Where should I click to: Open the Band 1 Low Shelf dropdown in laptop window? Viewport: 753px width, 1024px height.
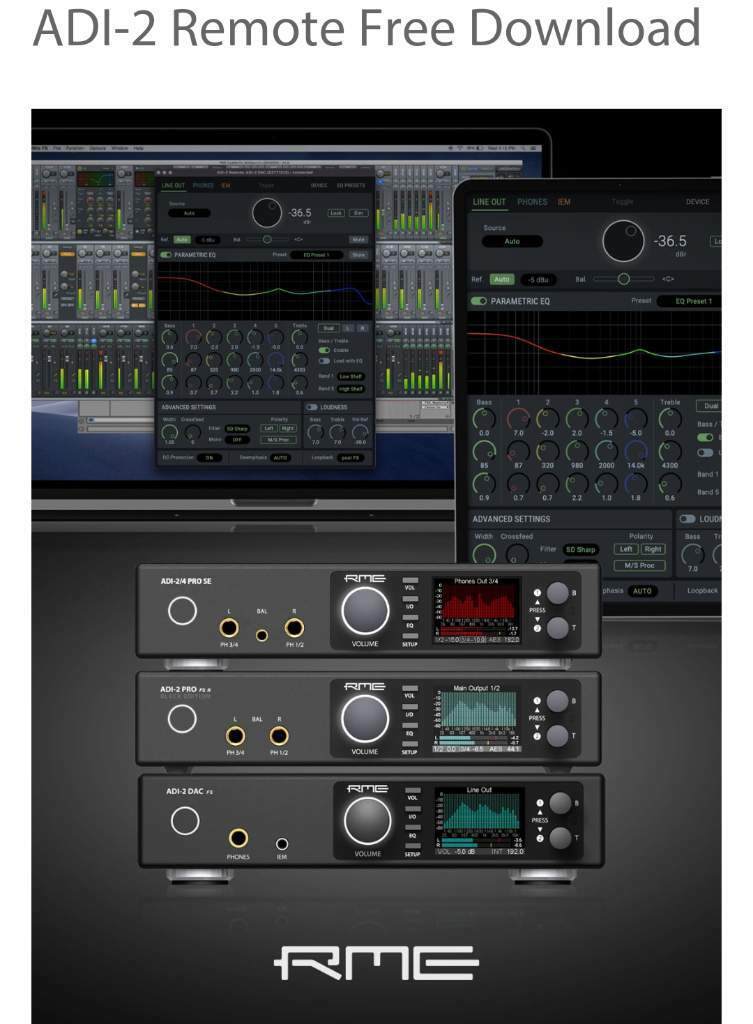click(350, 376)
